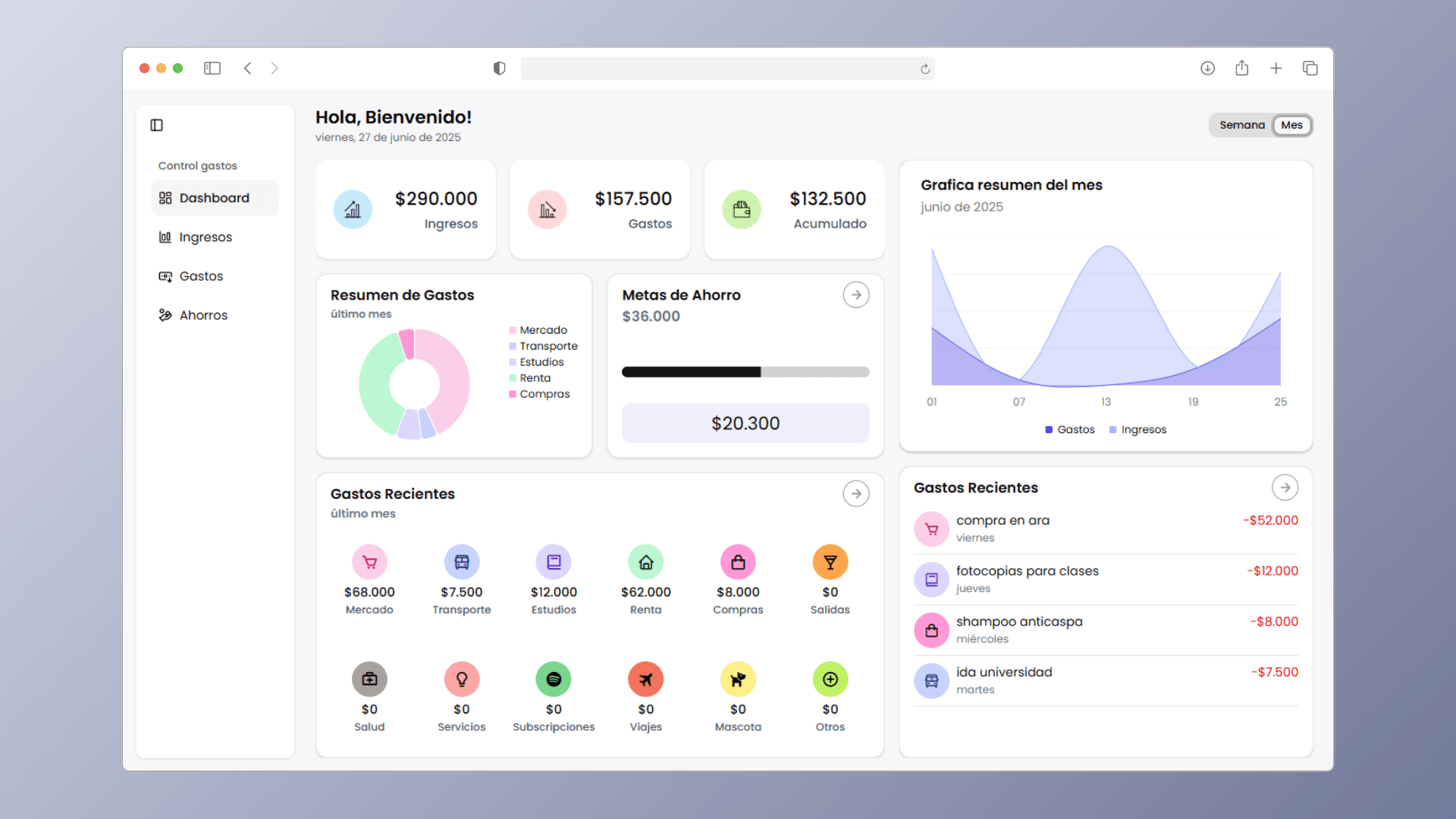
Task: Click the Mercado shopping cart category icon
Action: pos(369,562)
